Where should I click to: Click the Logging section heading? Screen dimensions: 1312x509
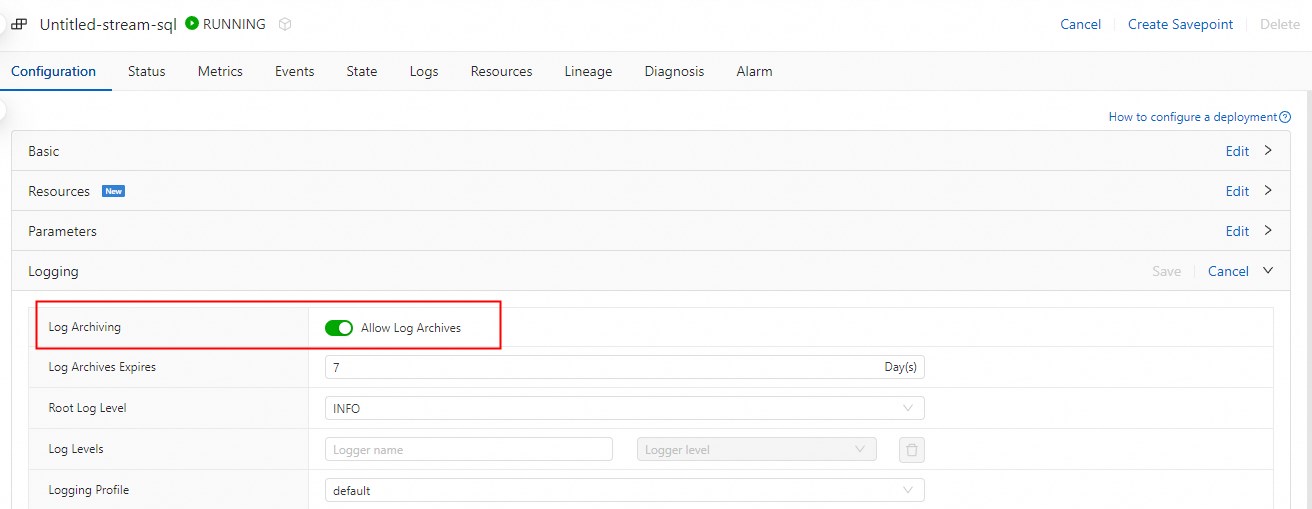(x=53, y=271)
